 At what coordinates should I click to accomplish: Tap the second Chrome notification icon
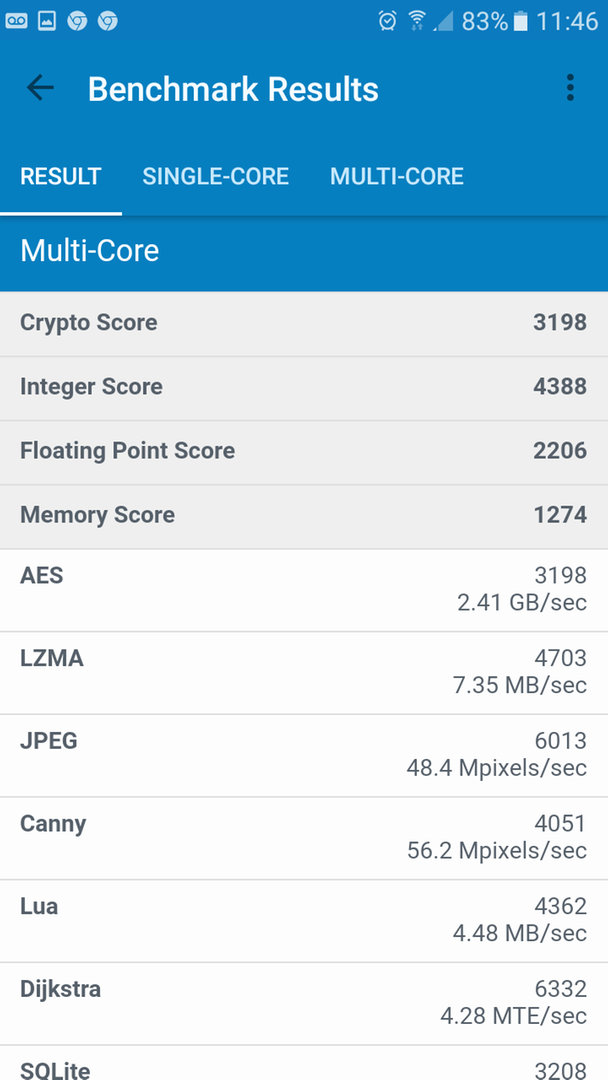click(107, 21)
